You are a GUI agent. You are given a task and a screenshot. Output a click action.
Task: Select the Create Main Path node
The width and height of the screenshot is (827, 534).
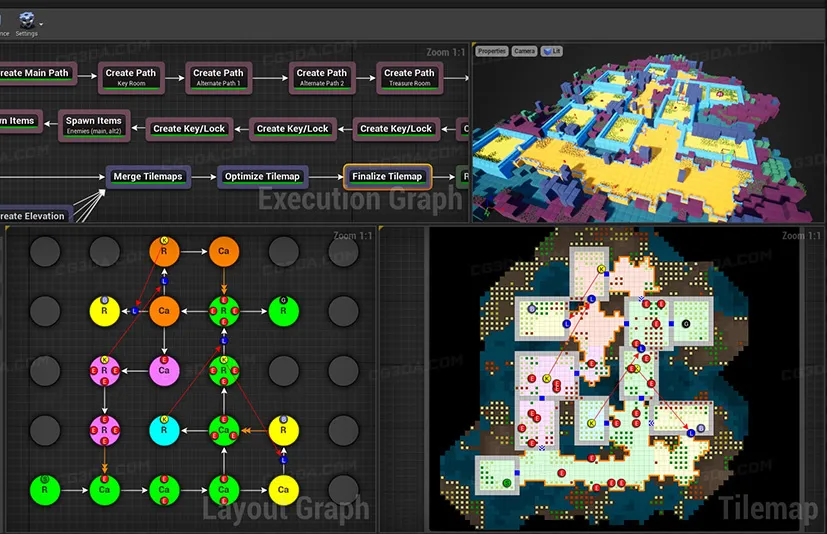click(37, 74)
